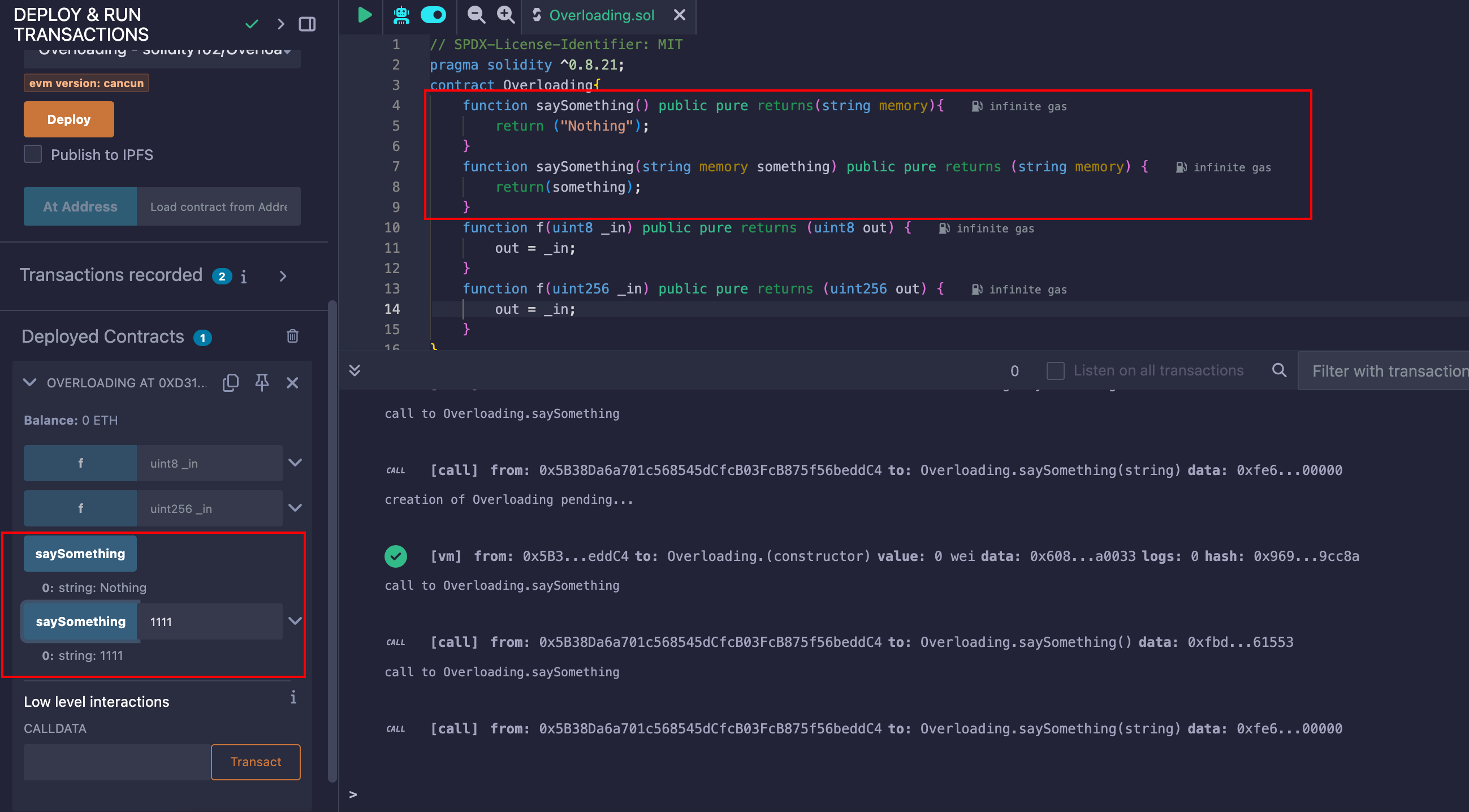Expand the saySomething string function arguments
This screenshot has width=1469, height=812.
coord(295,620)
